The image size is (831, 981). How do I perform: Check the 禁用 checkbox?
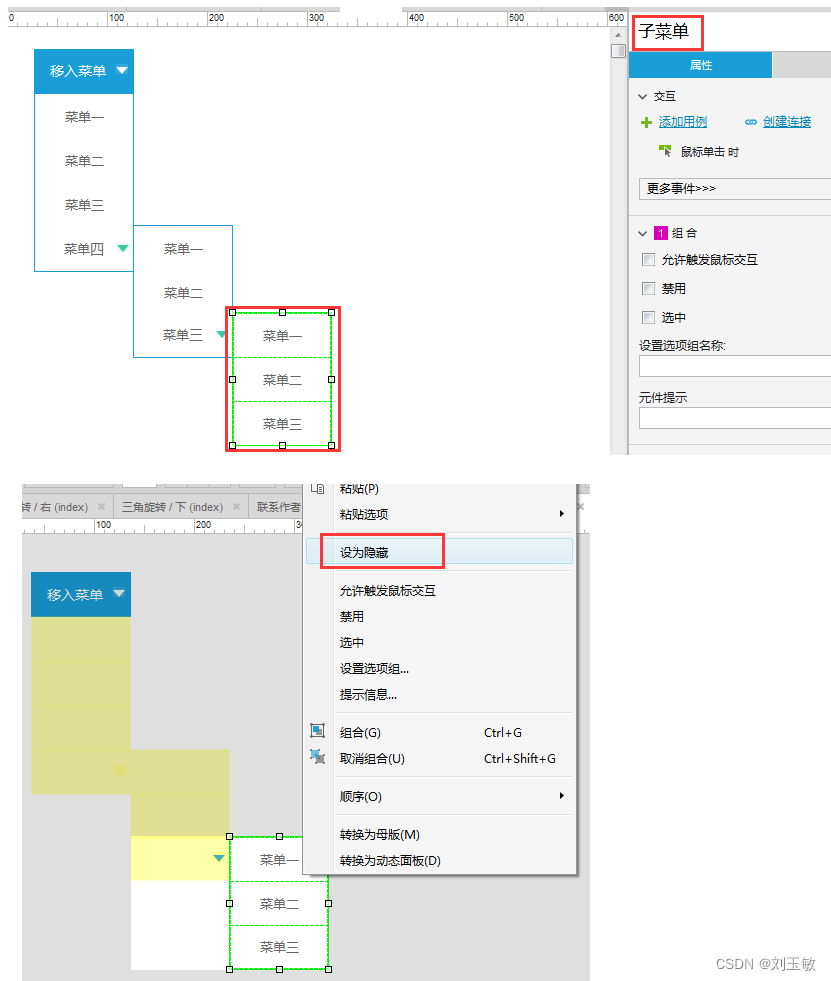pyautogui.click(x=649, y=288)
